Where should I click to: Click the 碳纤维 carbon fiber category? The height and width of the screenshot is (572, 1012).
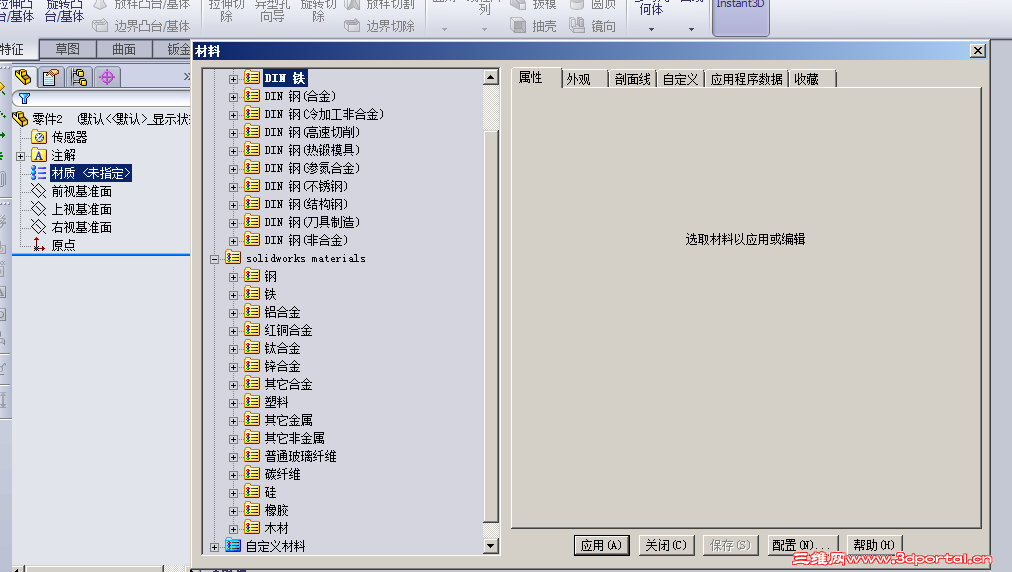tap(282, 474)
